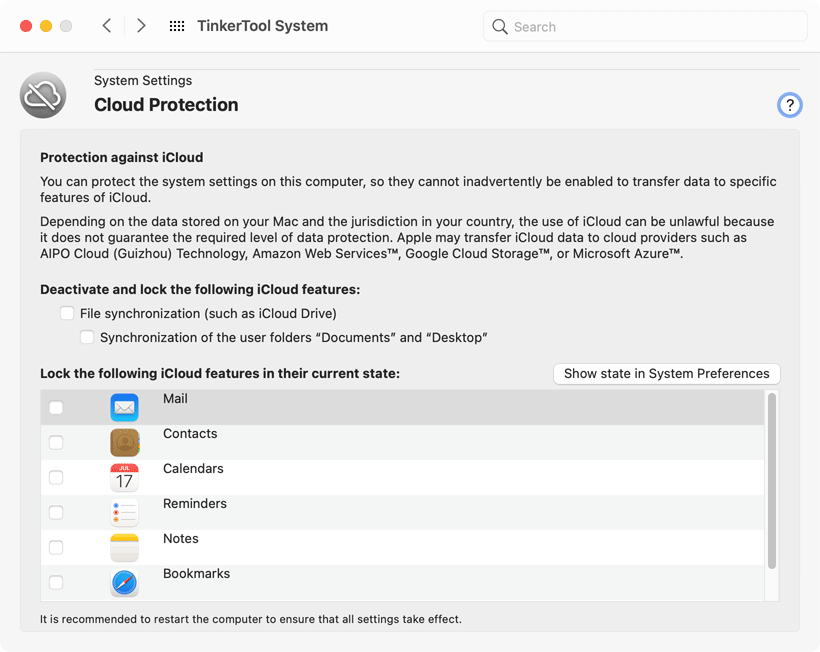820x652 pixels.
Task: Enable File synchronization checkbox
Action: (x=67, y=313)
